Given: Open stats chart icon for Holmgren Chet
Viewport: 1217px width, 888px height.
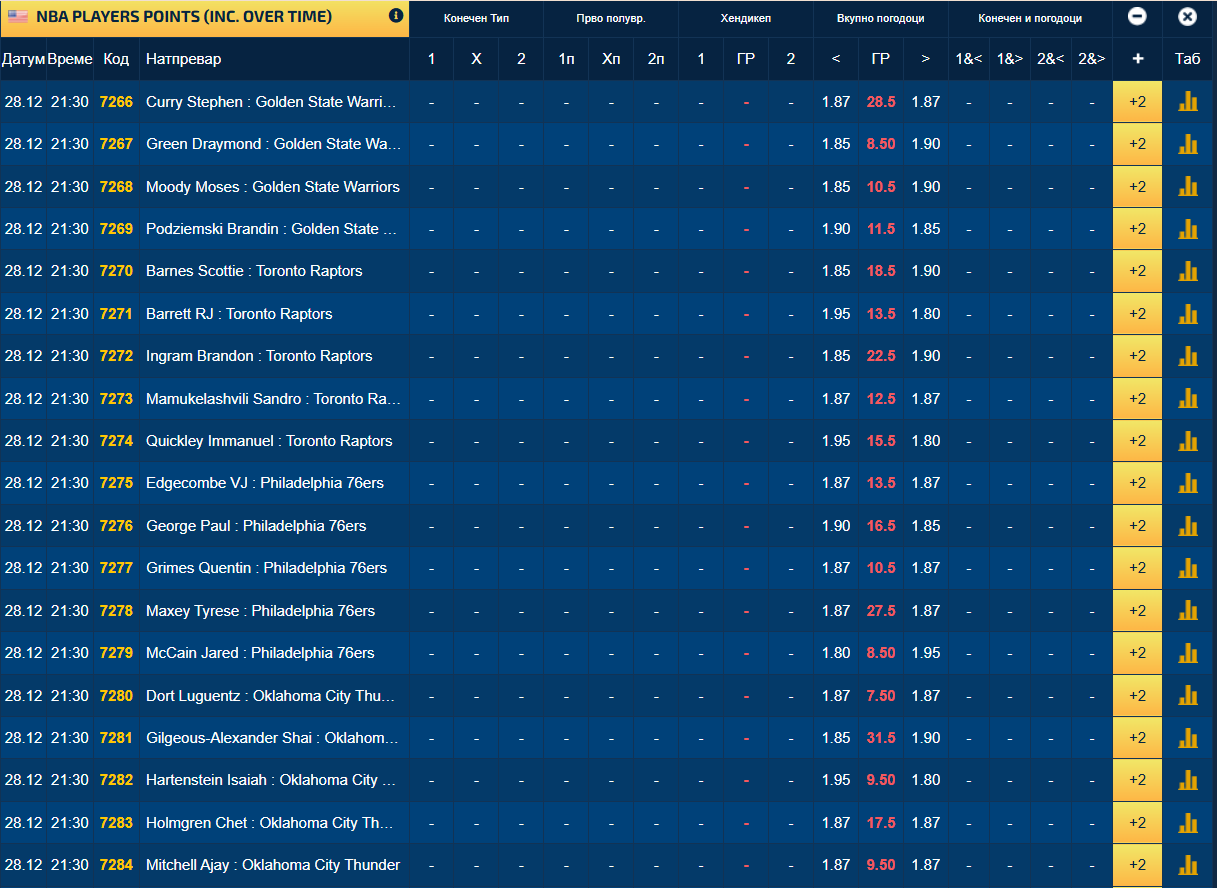Looking at the screenshot, I should 1188,822.
